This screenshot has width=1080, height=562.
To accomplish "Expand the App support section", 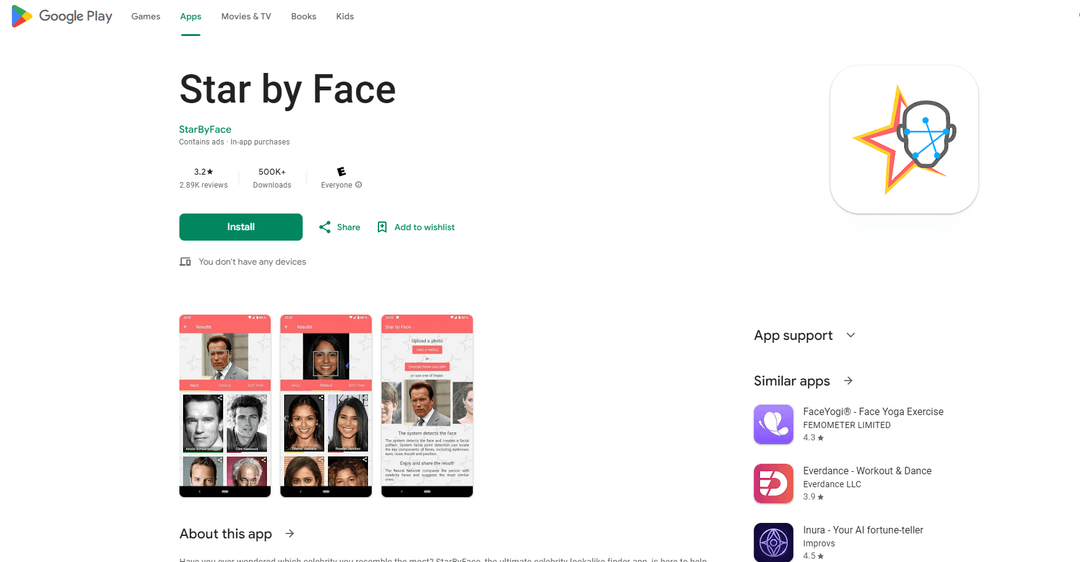I will [x=851, y=335].
